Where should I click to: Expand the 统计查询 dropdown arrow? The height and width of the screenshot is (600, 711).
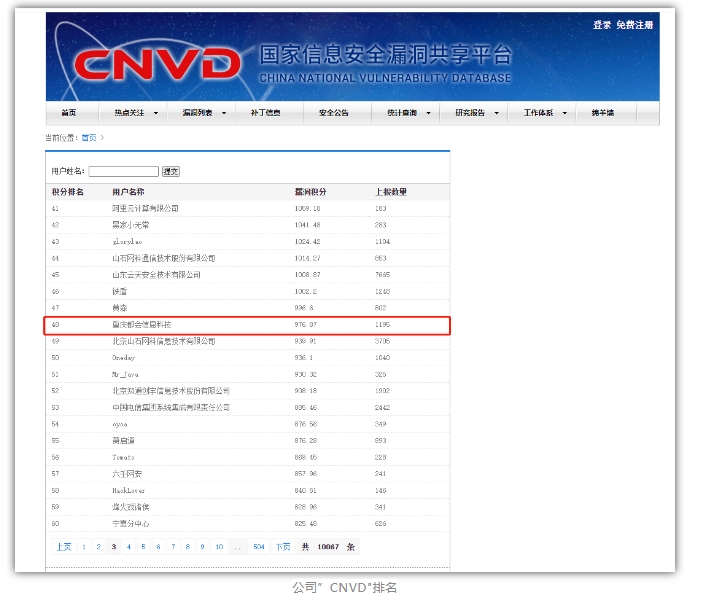pyautogui.click(x=429, y=113)
